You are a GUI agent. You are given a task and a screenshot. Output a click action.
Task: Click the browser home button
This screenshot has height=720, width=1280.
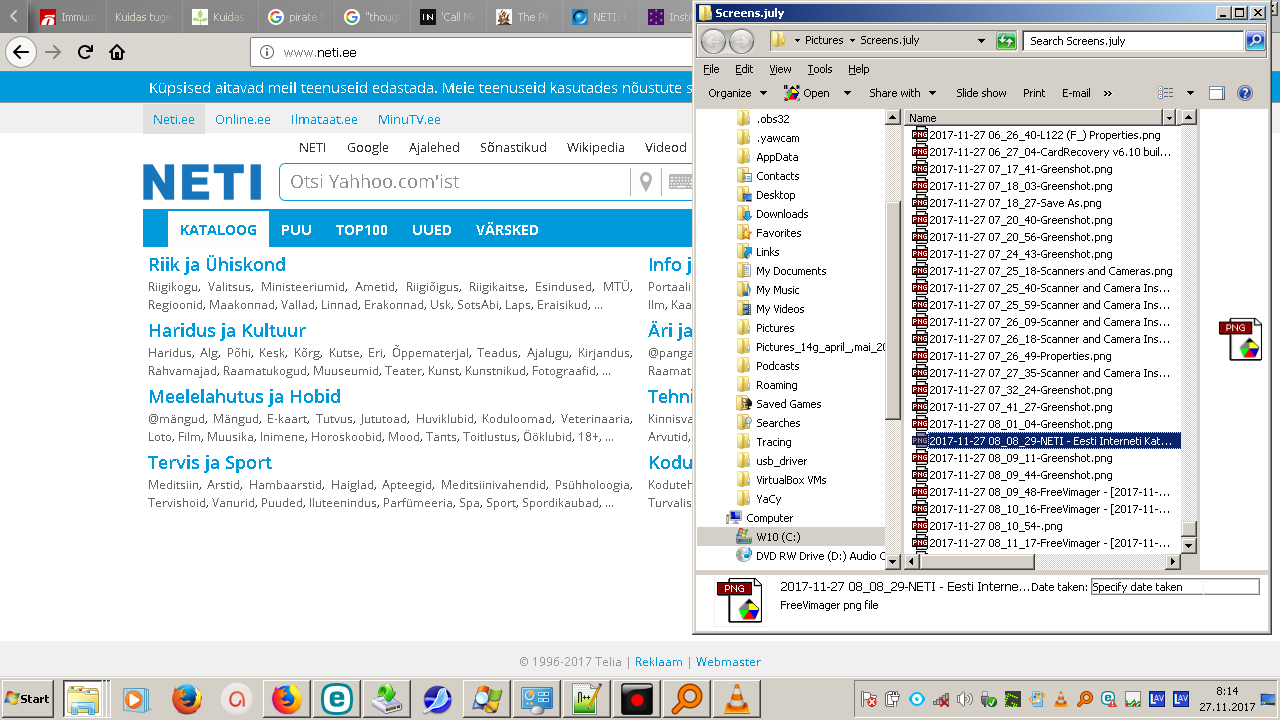[x=117, y=52]
